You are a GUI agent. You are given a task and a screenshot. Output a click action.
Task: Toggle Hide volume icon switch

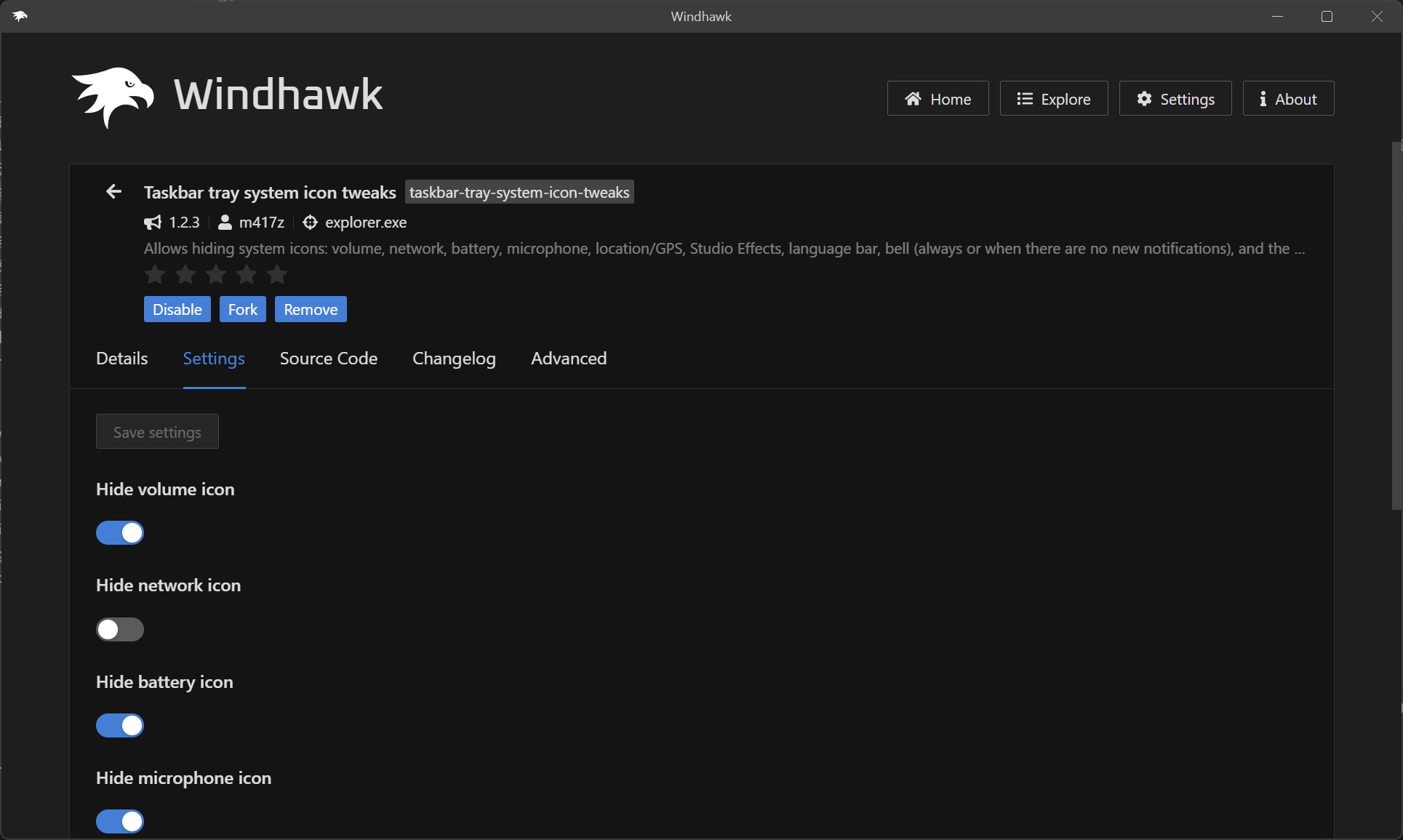coord(120,533)
